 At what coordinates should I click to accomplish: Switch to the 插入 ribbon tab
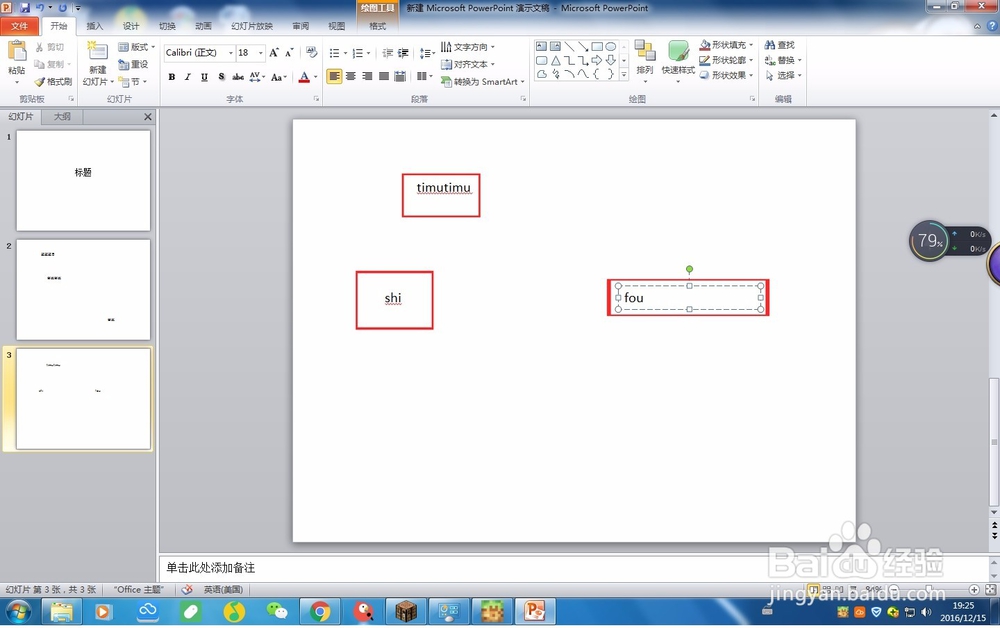tap(93, 26)
